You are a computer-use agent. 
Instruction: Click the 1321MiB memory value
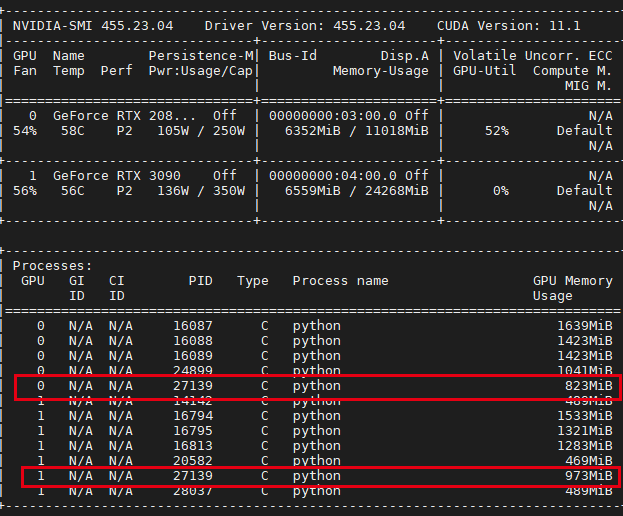(x=585, y=431)
